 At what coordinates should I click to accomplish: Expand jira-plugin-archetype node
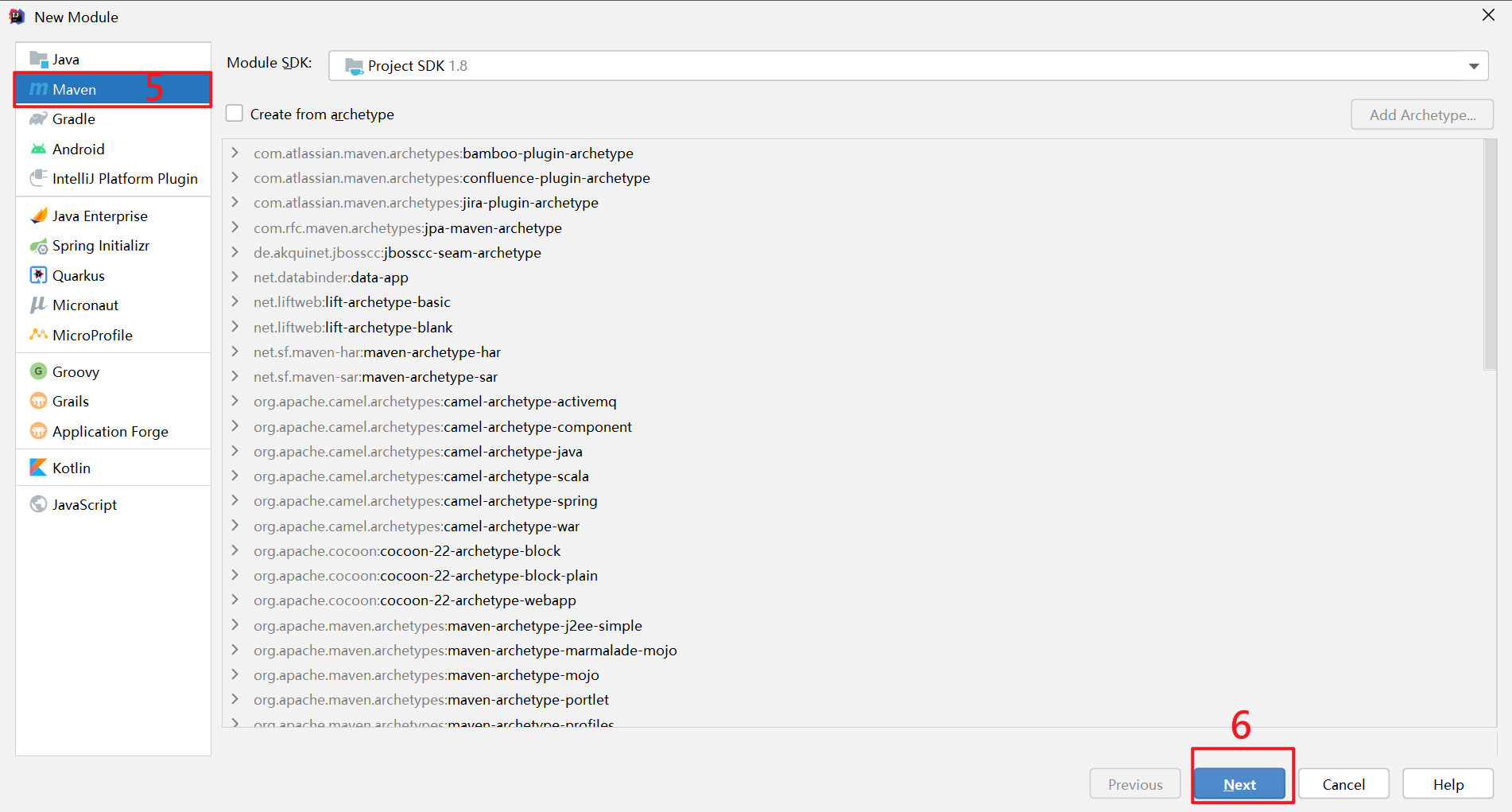pyautogui.click(x=235, y=202)
